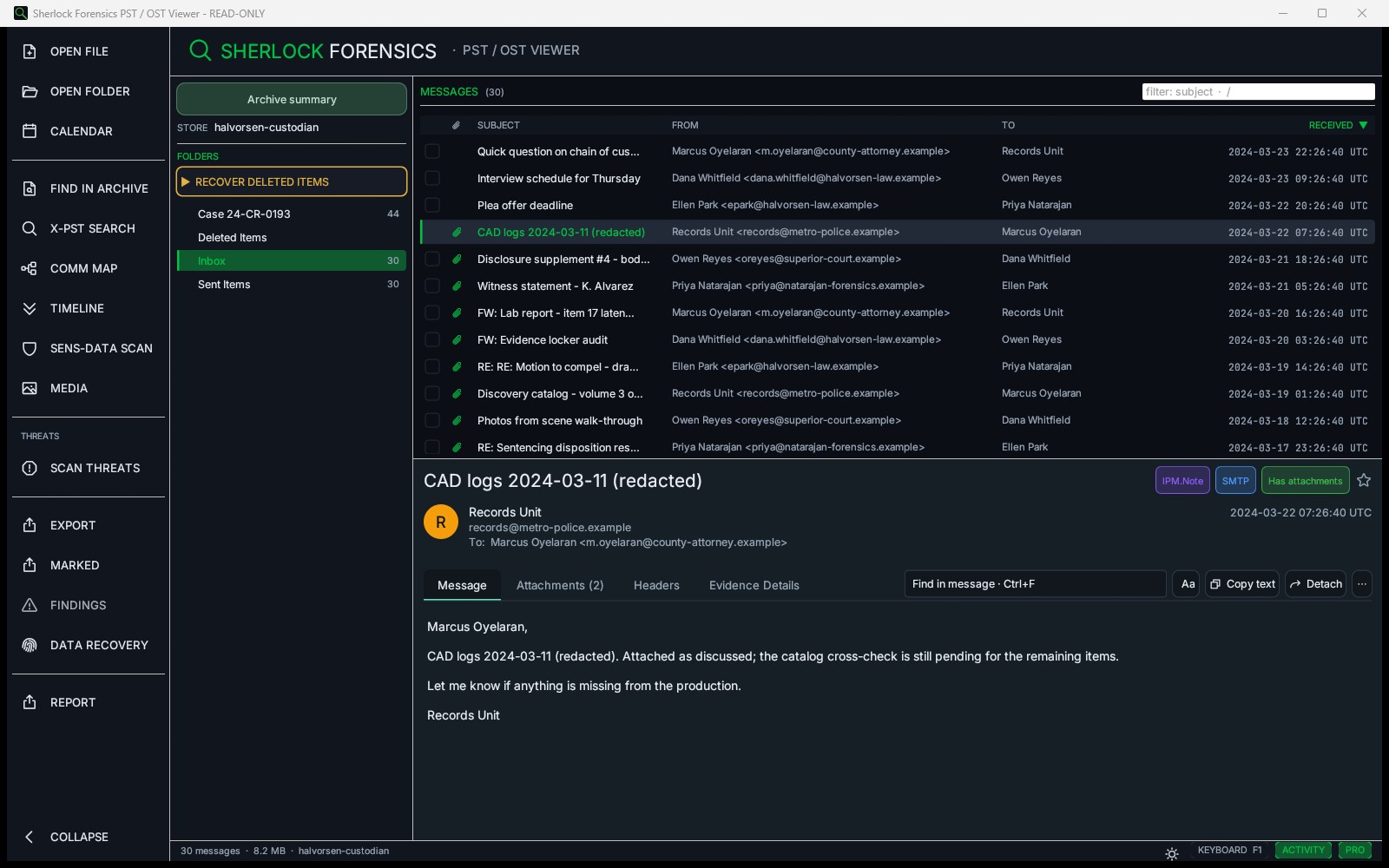The height and width of the screenshot is (868, 1389).
Task: Open the Calendar icon in the sidebar
Action: point(30,131)
